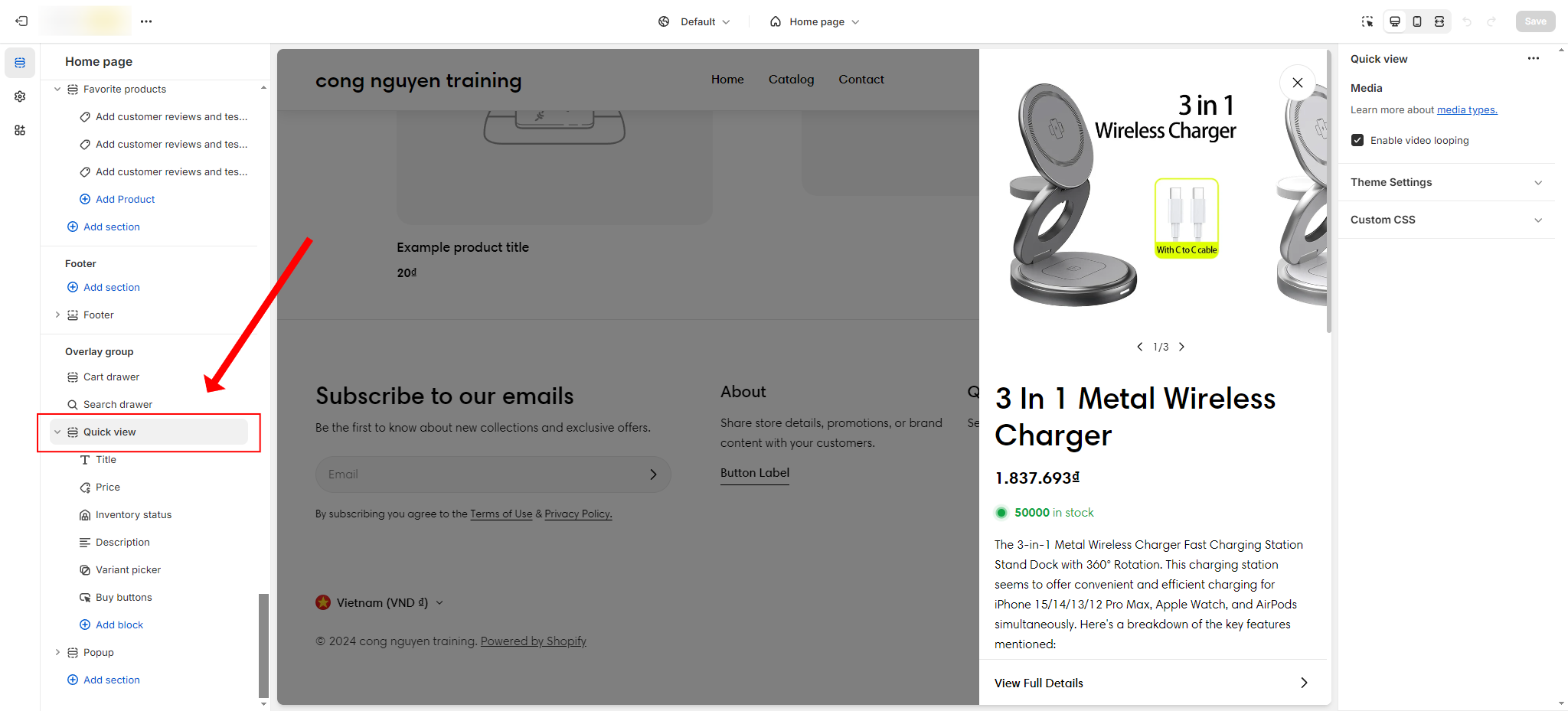1568x711 pixels.
Task: Collapse the Quick view tree section
Action: click(57, 432)
